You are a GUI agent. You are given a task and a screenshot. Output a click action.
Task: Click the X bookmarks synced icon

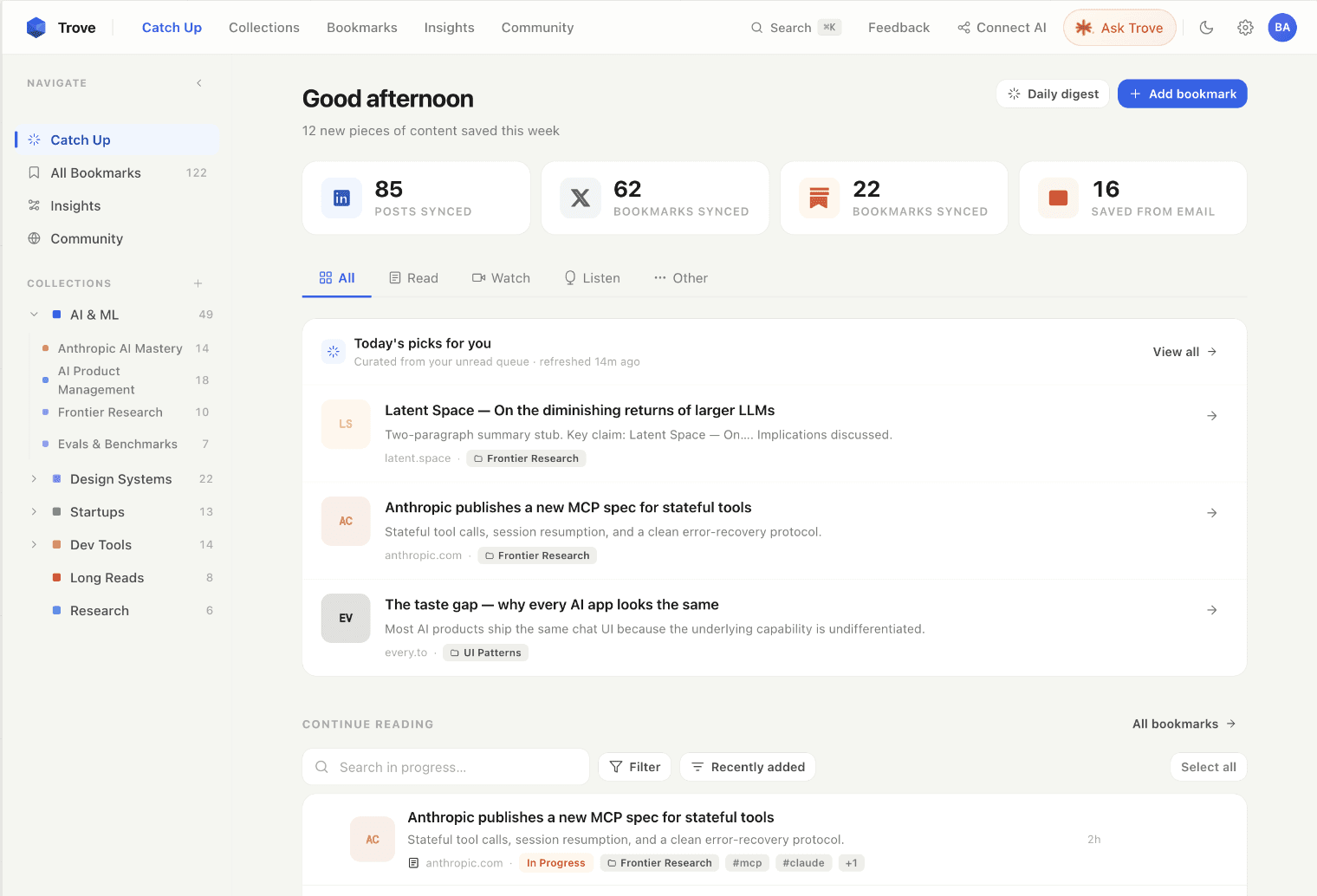[581, 198]
